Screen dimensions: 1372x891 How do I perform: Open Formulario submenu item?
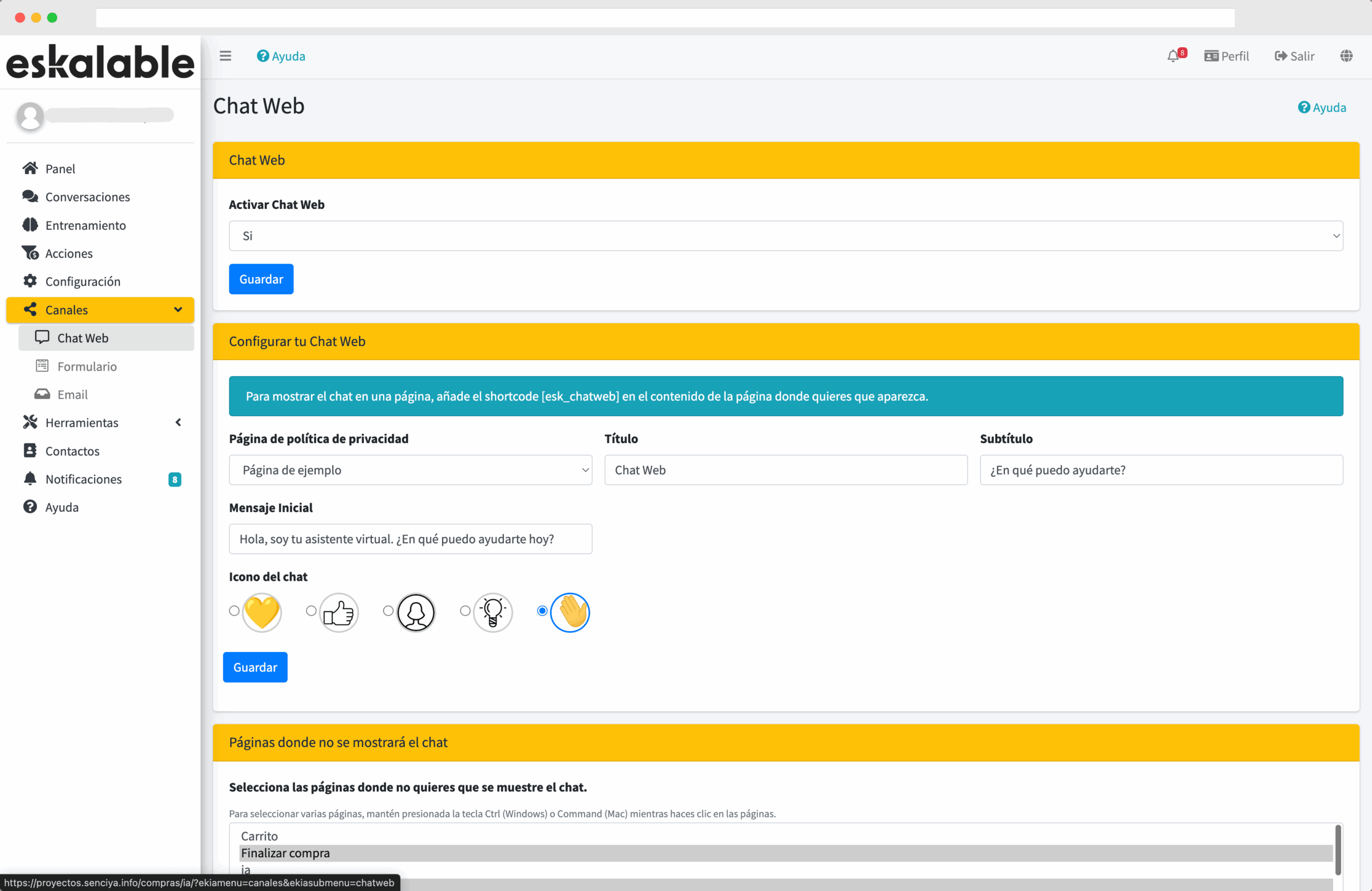86,366
